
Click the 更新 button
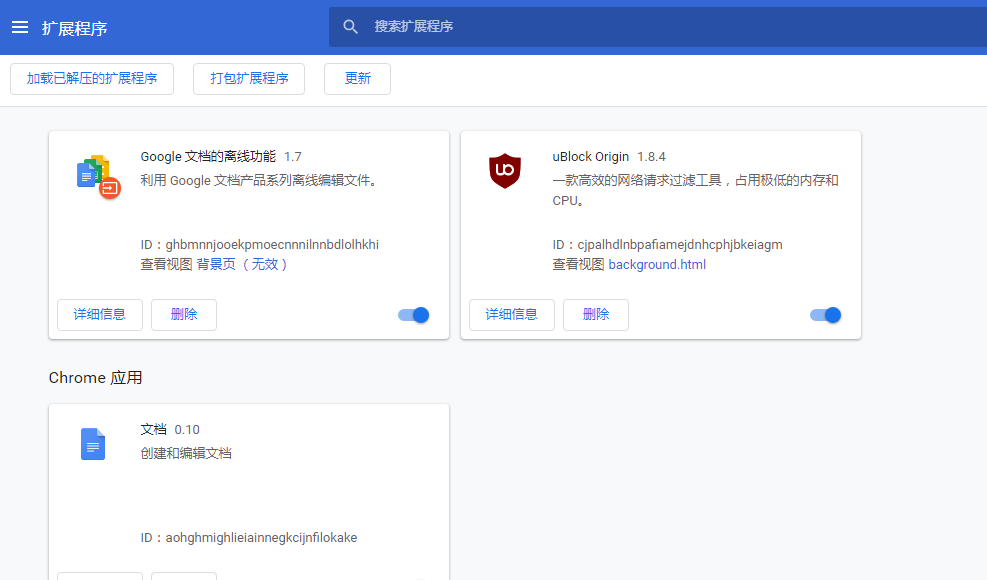click(x=357, y=78)
